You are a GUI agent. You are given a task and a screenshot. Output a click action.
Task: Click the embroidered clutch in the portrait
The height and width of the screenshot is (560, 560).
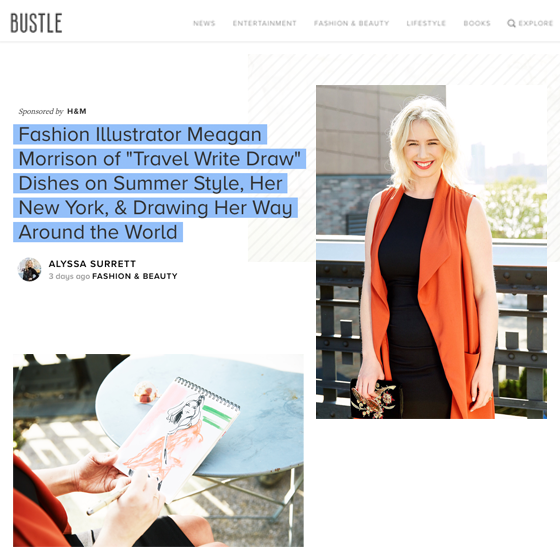coord(376,399)
